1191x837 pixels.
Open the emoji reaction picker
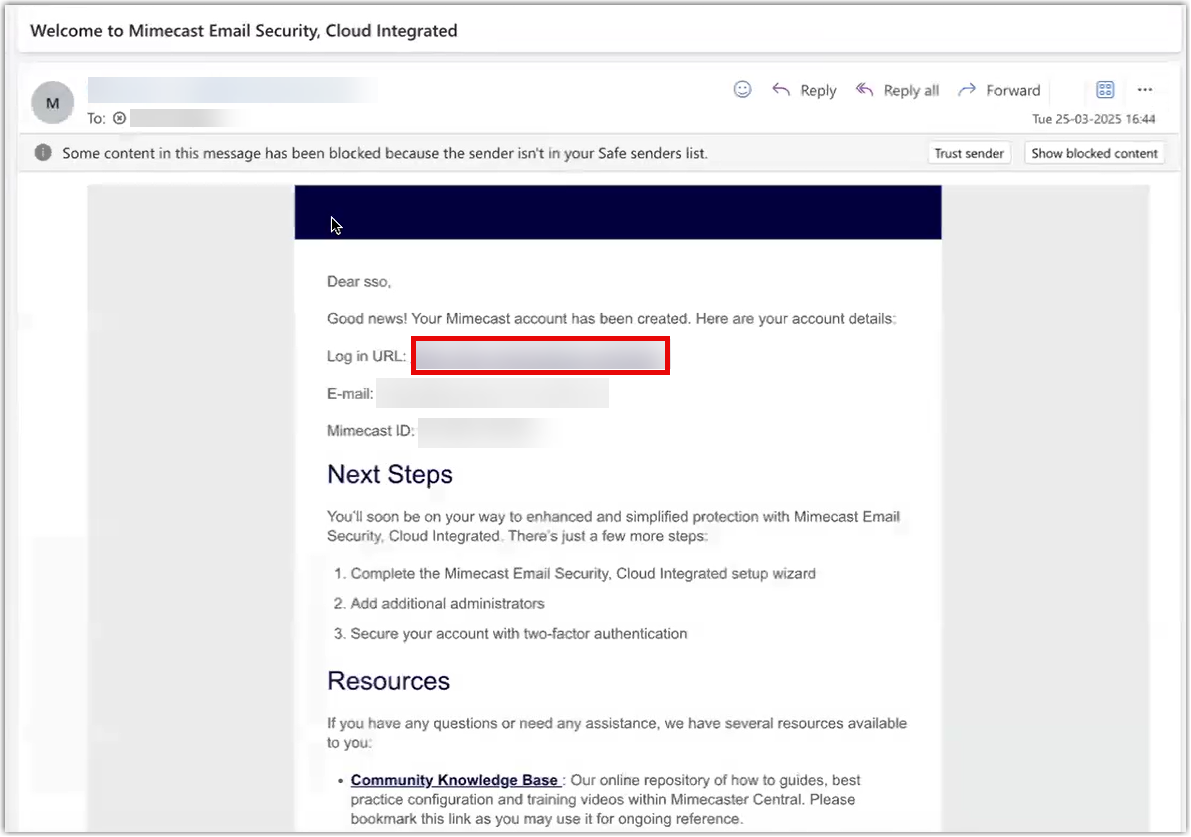pyautogui.click(x=742, y=90)
